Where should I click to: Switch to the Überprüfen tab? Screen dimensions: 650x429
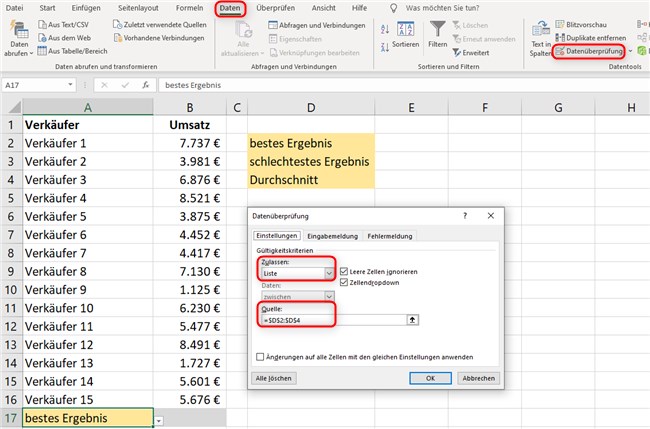coord(276,8)
